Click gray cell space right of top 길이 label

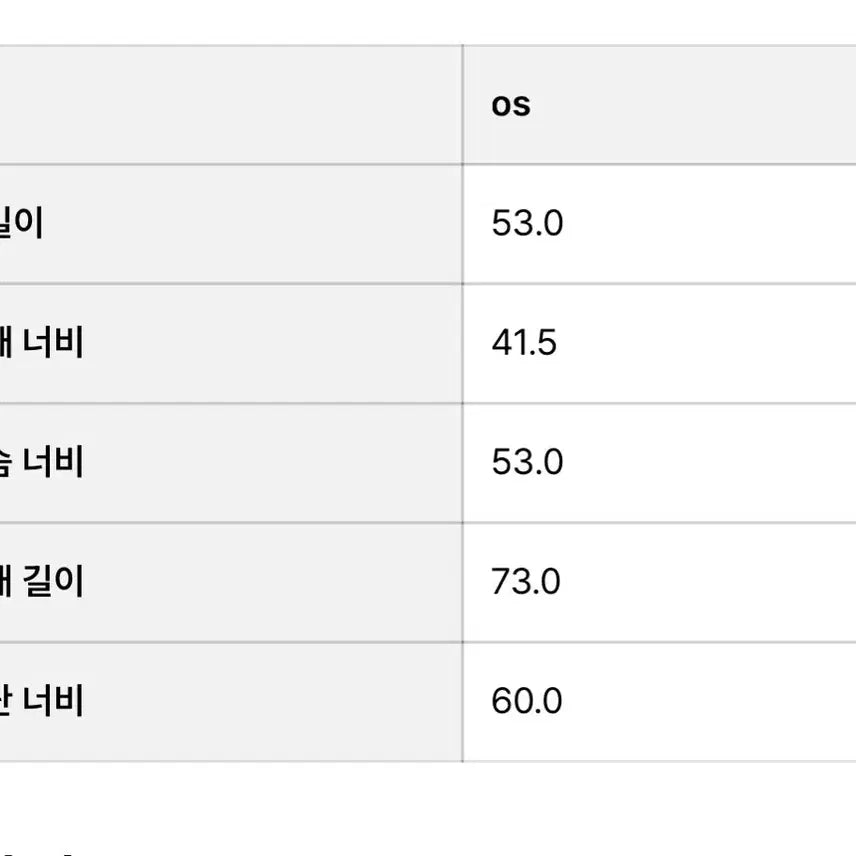(250, 223)
